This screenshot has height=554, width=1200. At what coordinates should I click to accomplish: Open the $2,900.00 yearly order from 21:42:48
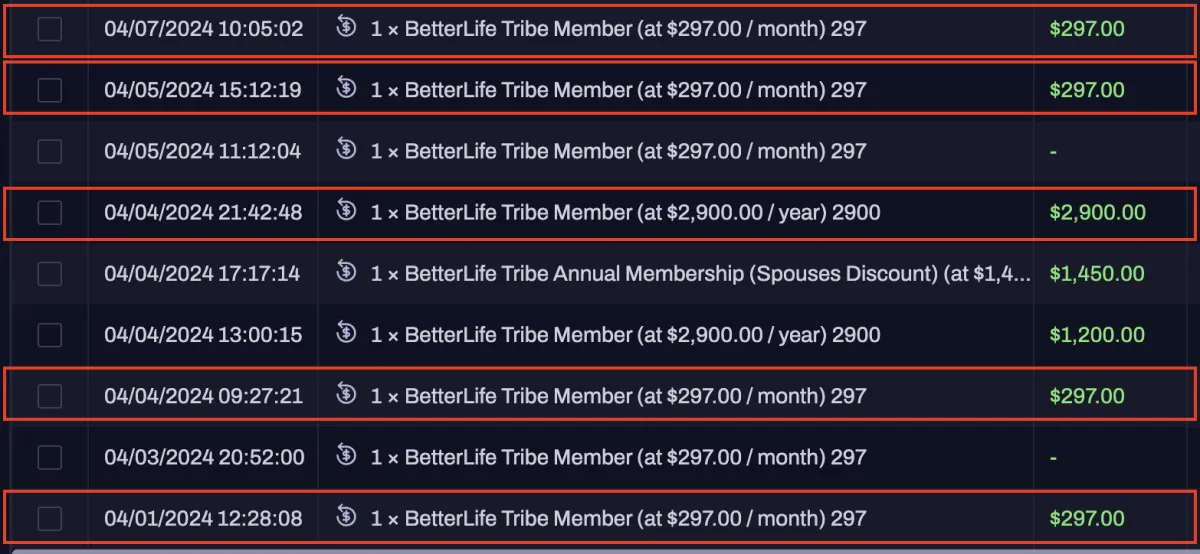click(625, 213)
